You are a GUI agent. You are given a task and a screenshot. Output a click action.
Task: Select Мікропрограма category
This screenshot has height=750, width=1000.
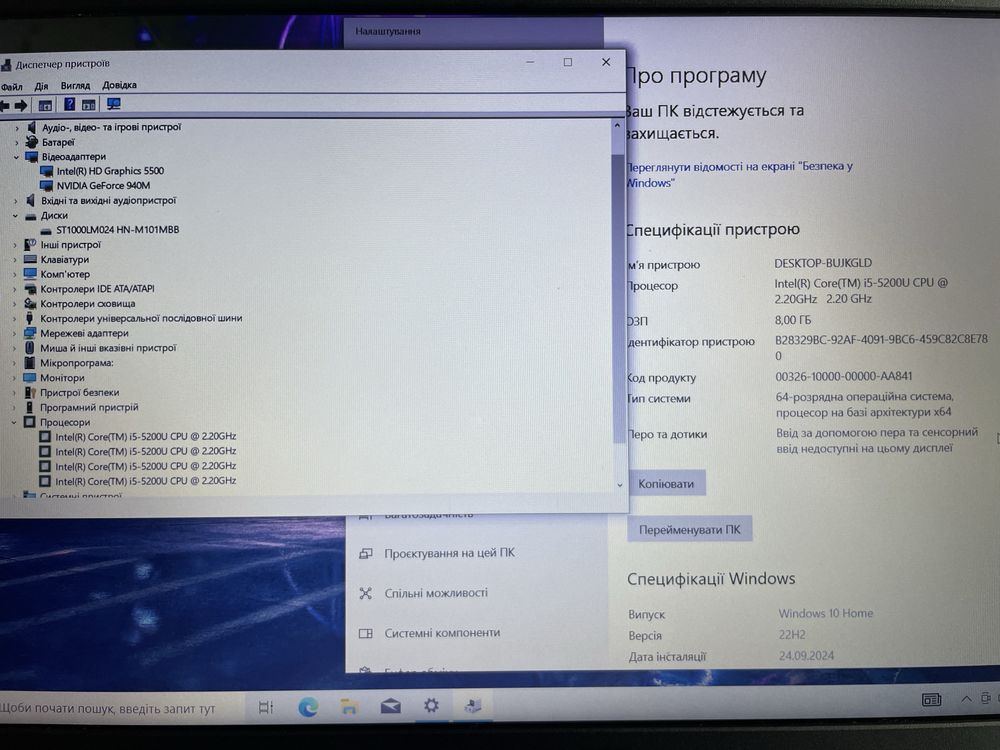(77, 363)
